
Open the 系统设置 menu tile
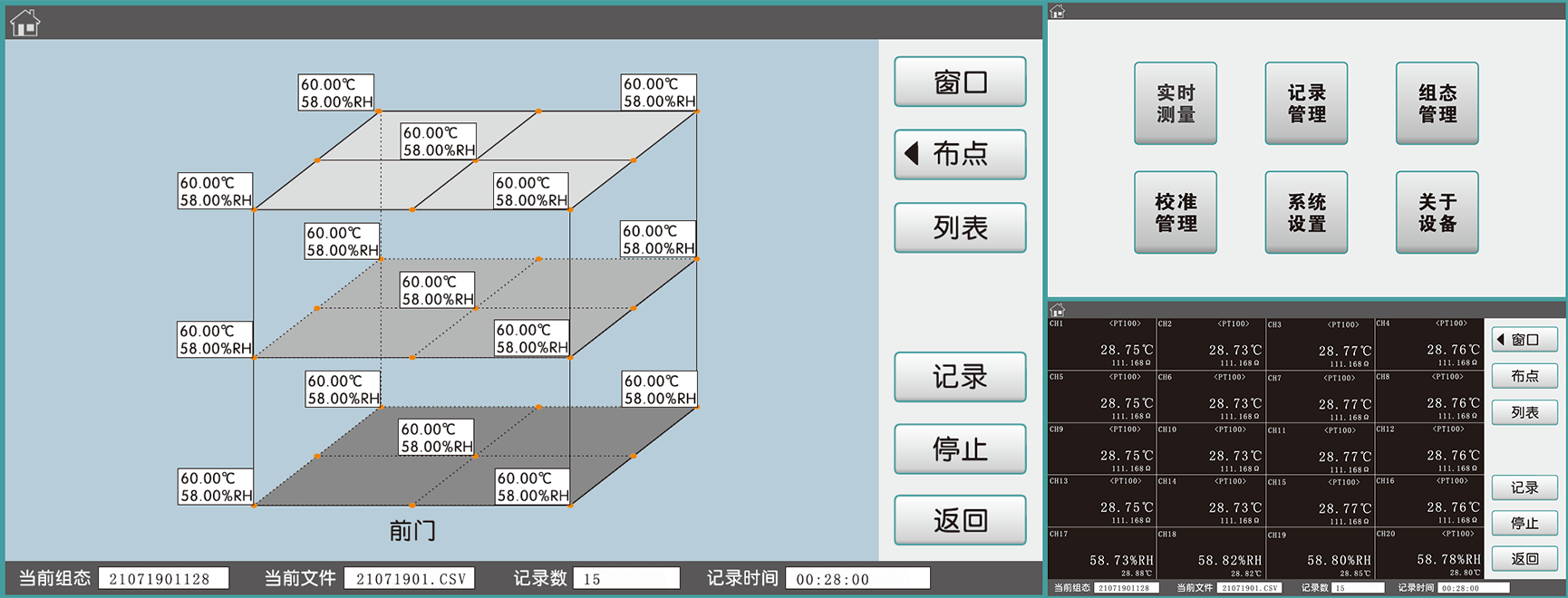[x=1306, y=213]
